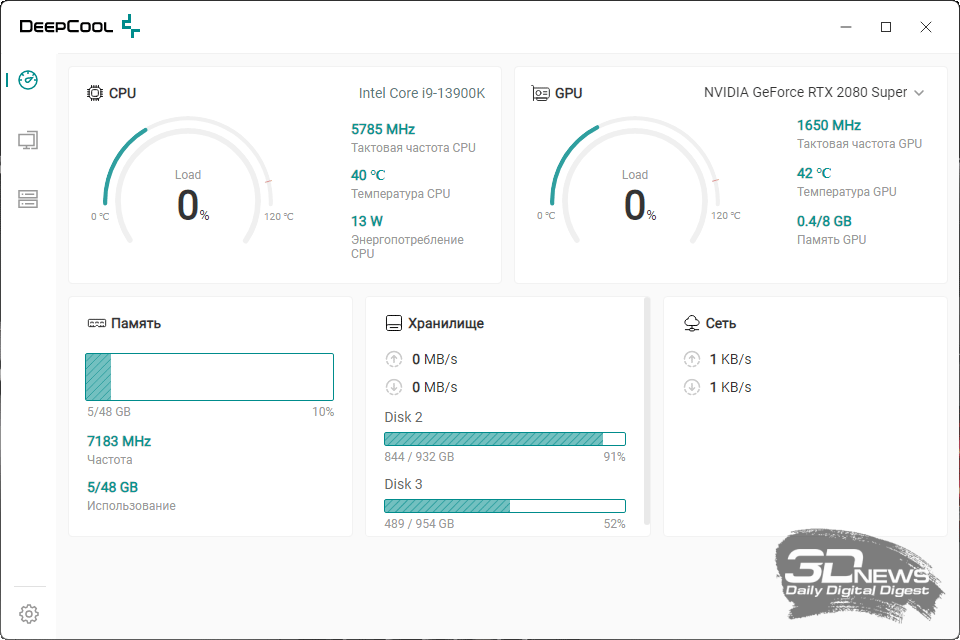Click the 1650 MHz GPU clock value
960x640 pixels.
click(x=828, y=126)
